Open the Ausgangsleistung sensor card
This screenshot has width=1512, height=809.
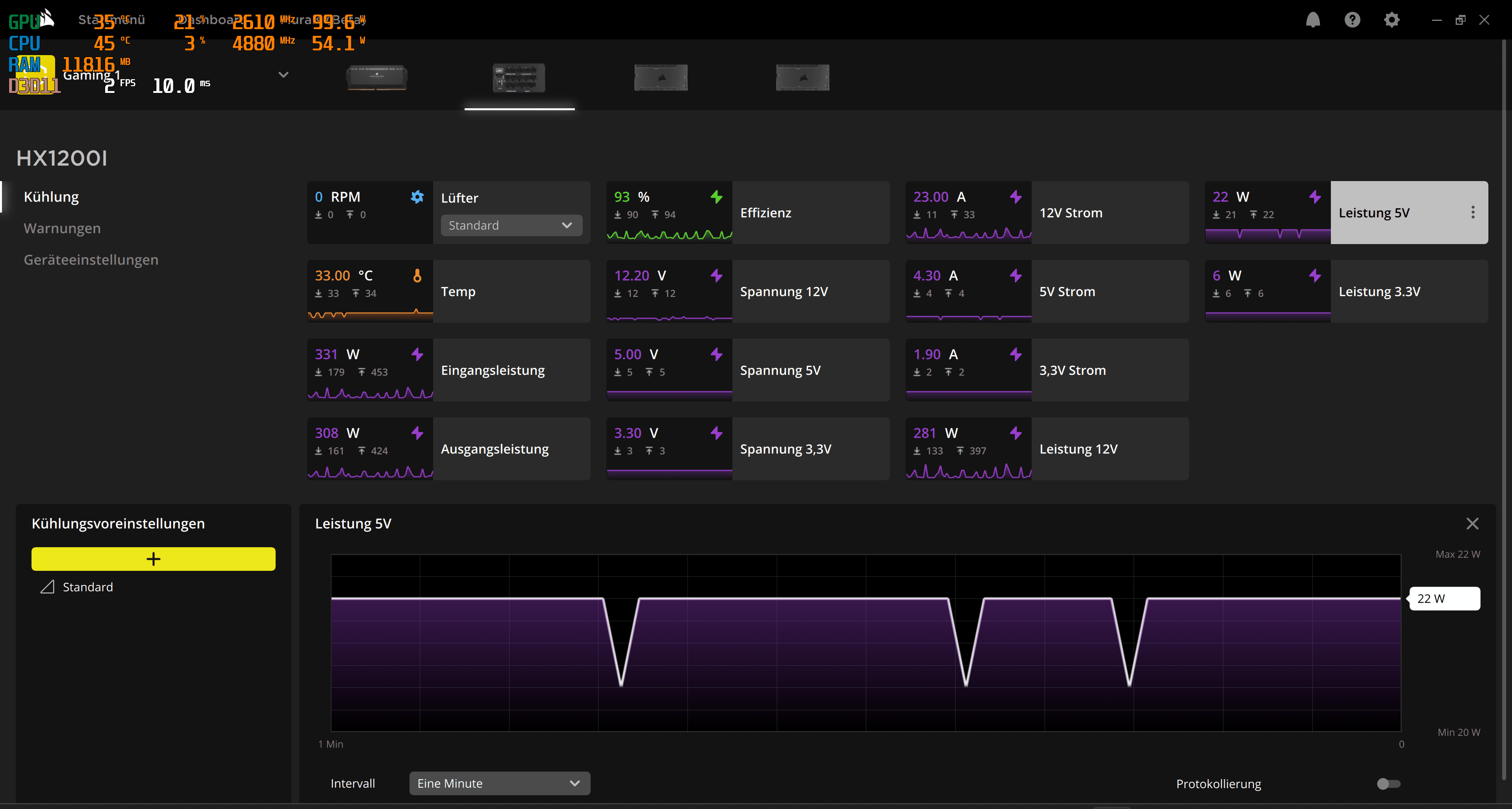pos(448,449)
